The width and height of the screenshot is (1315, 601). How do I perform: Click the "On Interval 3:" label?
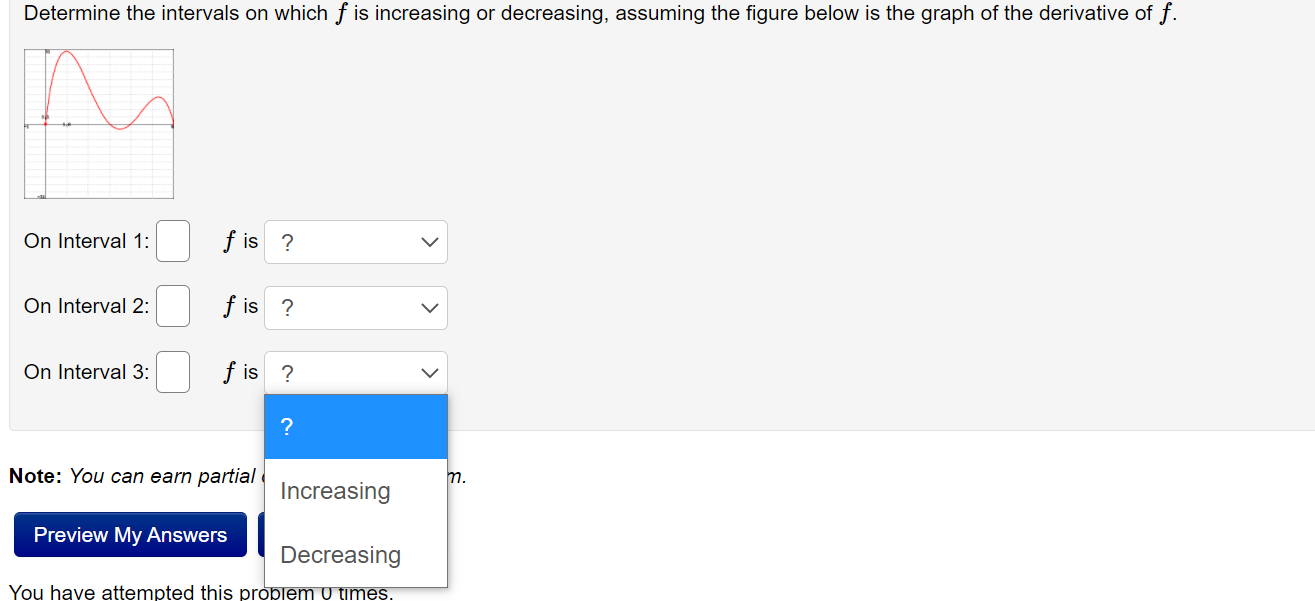(85, 371)
